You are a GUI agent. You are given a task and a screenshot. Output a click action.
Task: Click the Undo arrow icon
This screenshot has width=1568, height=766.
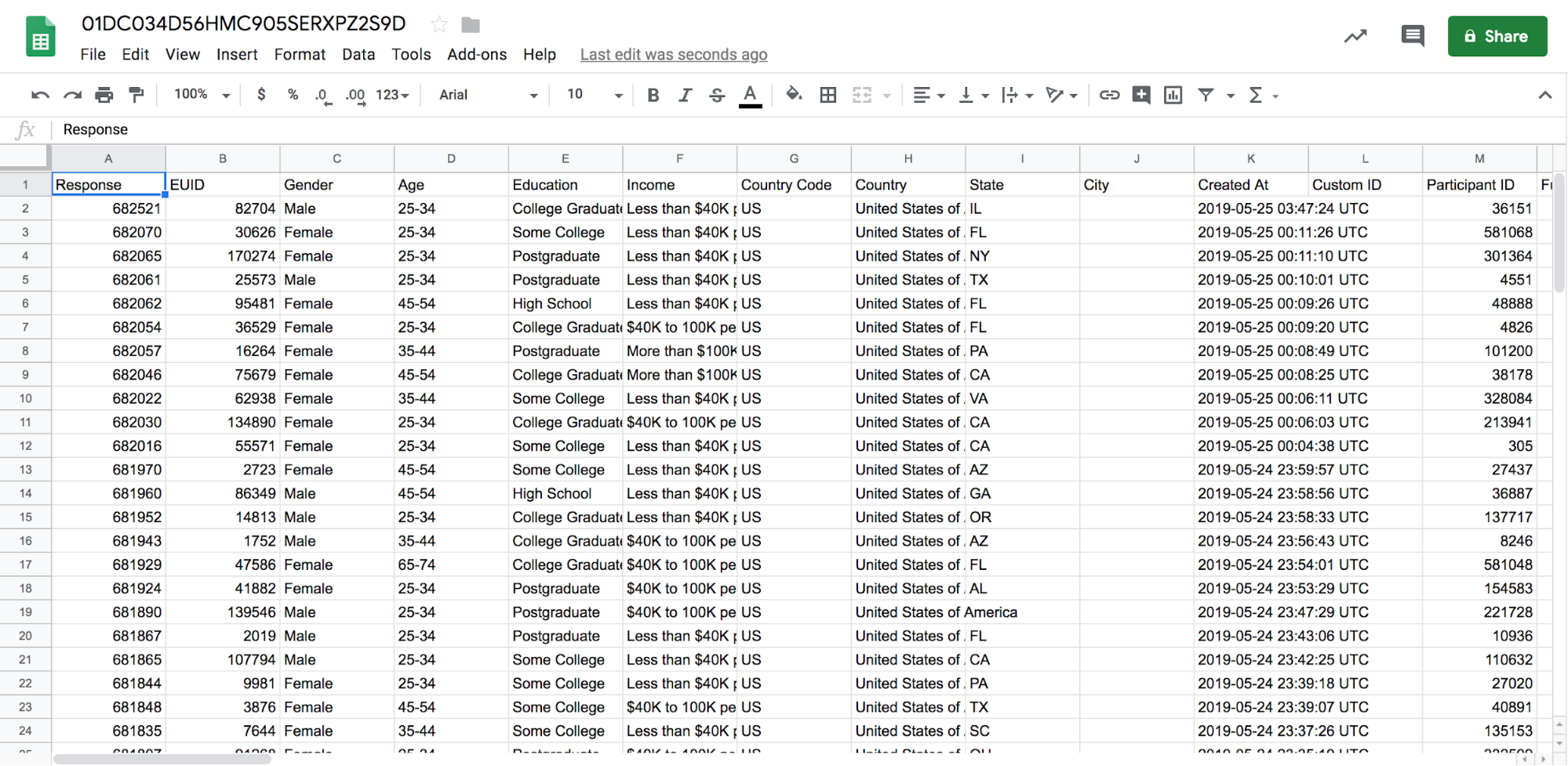(40, 95)
